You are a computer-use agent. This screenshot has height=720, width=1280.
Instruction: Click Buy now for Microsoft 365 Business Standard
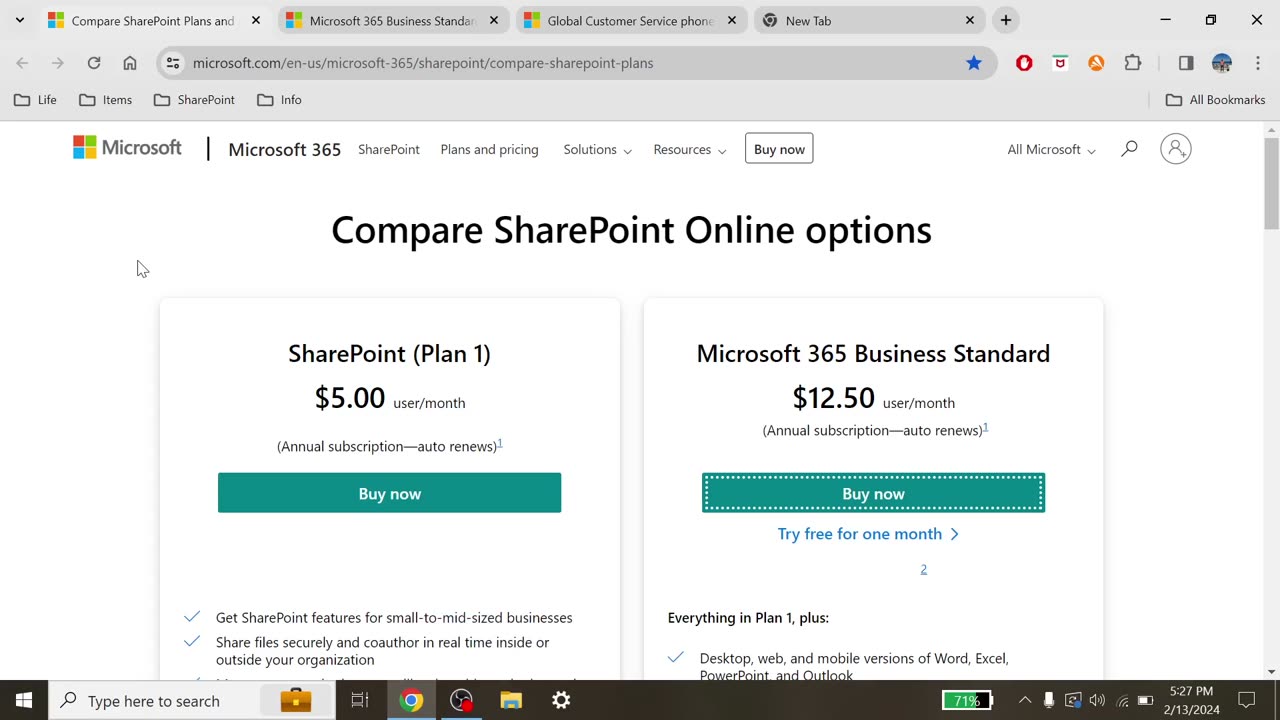(x=873, y=493)
